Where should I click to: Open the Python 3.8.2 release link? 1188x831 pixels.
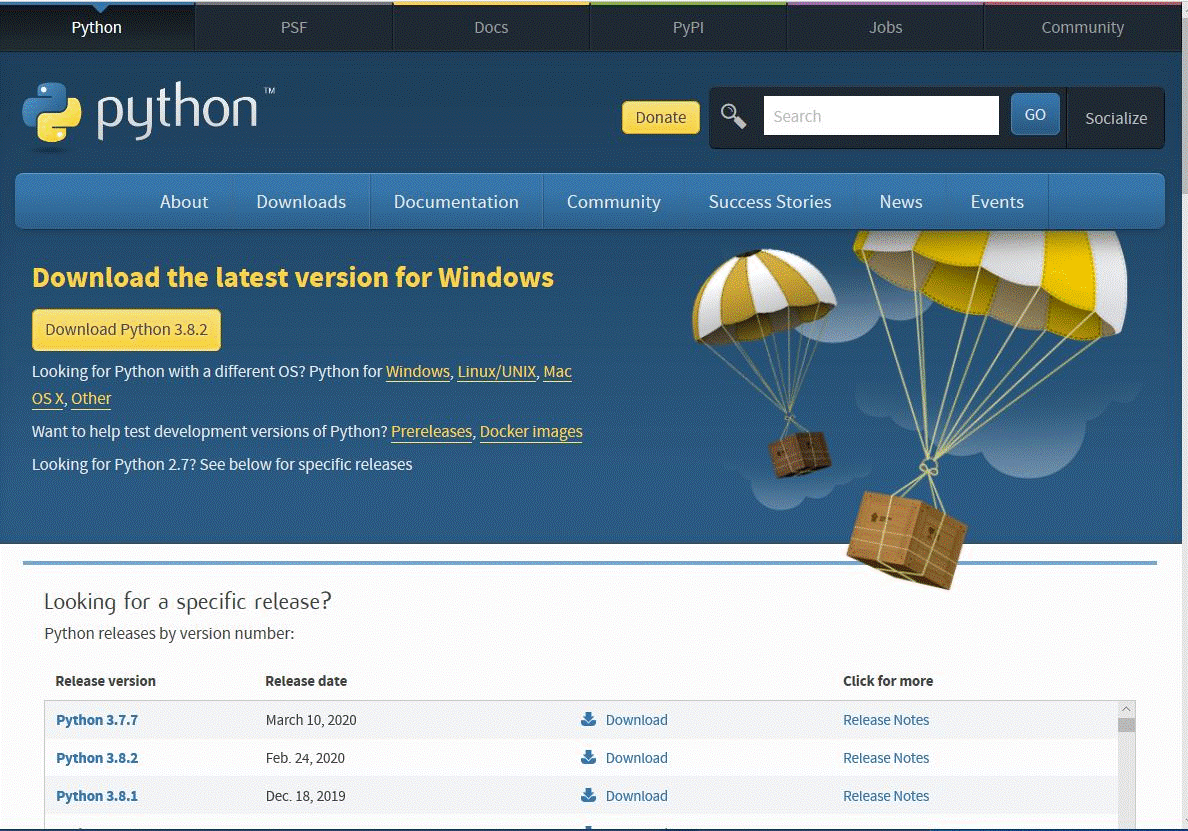(97, 758)
